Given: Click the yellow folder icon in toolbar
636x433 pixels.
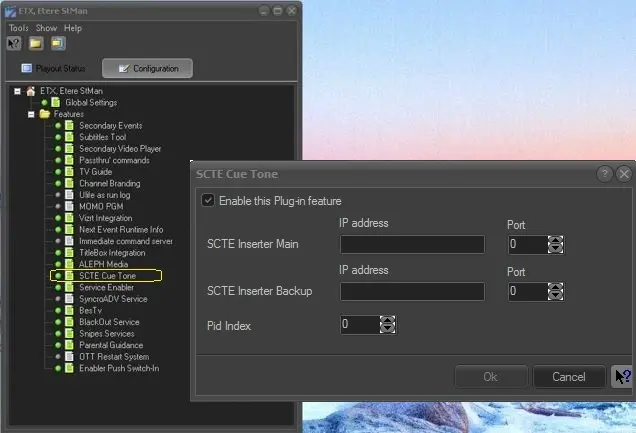Looking at the screenshot, I should [x=36, y=44].
